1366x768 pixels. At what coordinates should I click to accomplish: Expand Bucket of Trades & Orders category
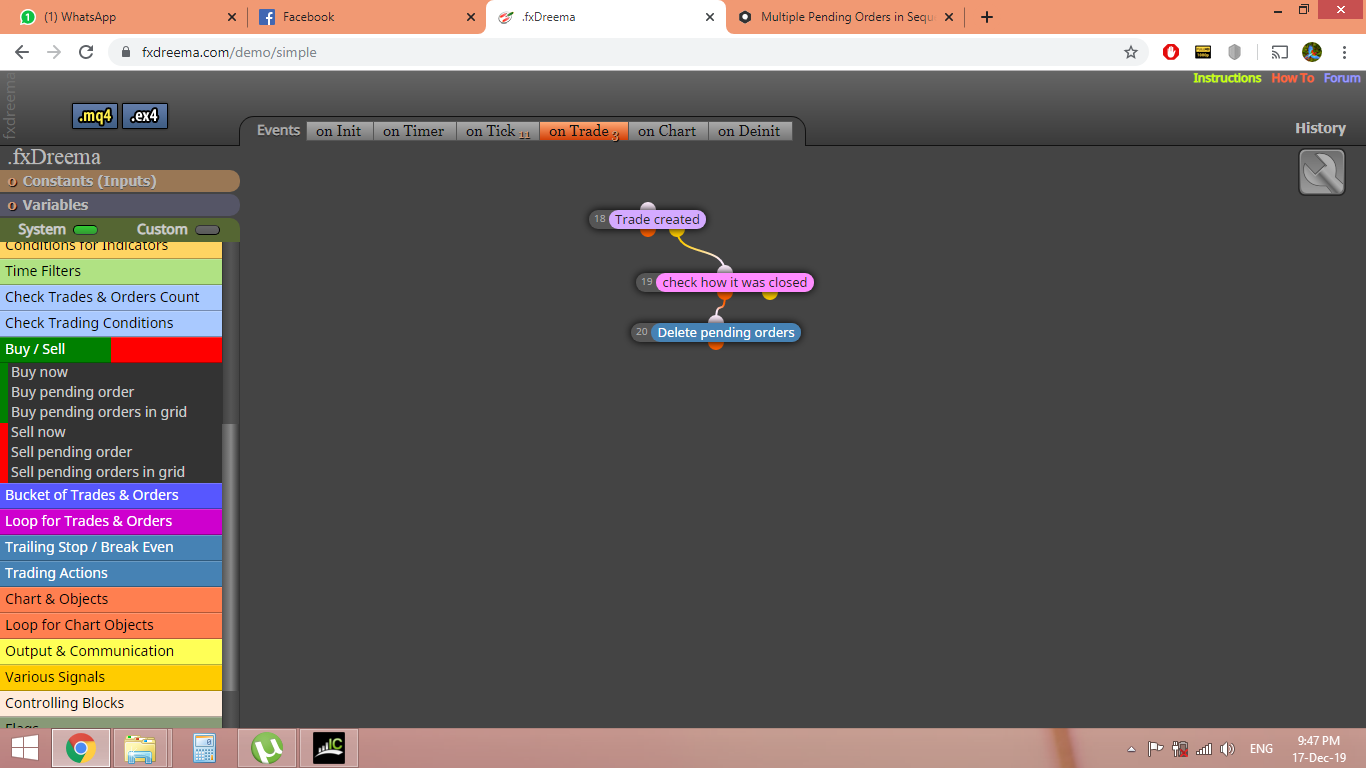[111, 495]
